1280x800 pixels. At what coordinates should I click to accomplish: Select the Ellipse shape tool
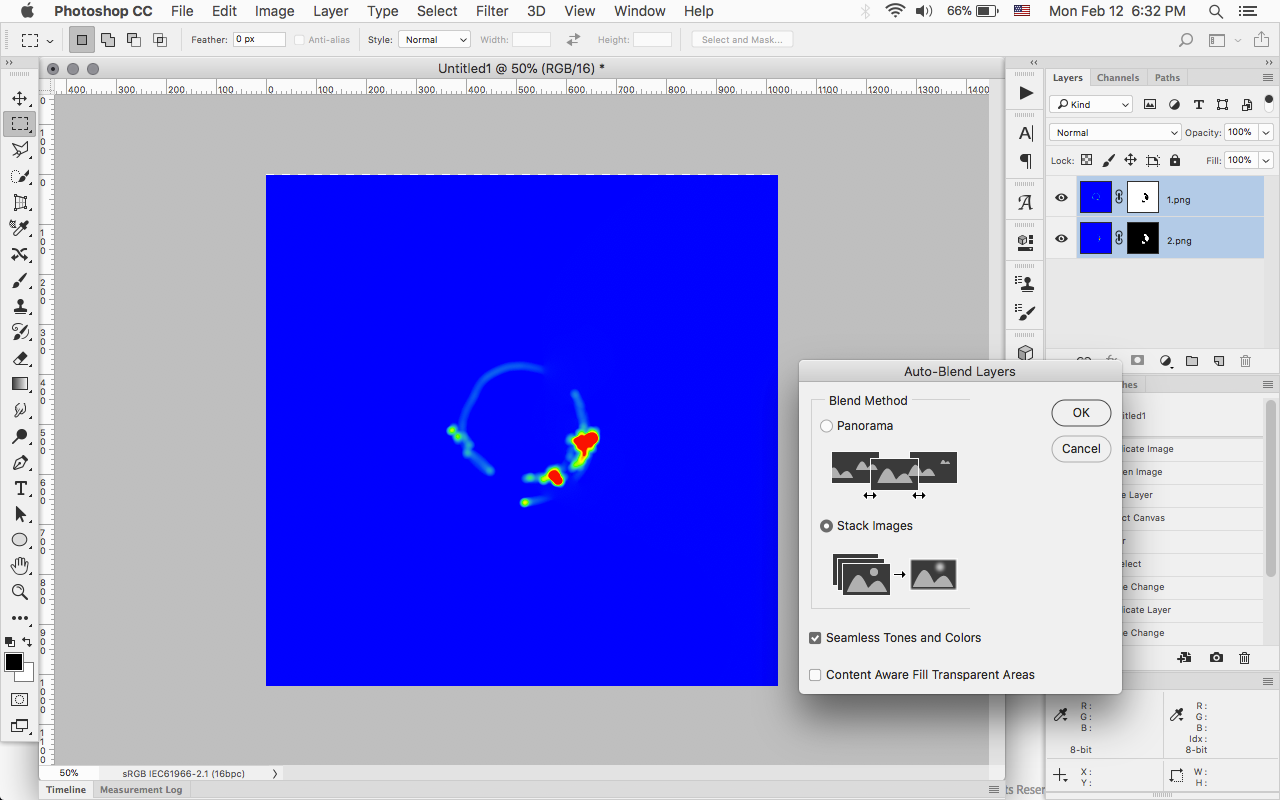point(19,540)
